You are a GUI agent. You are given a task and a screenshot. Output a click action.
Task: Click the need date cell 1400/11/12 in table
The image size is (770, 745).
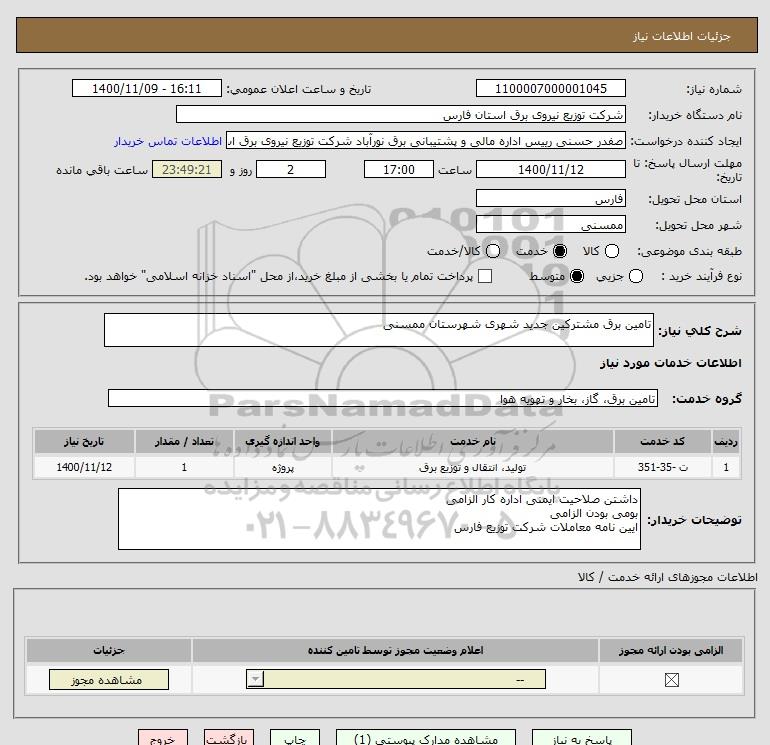[84, 467]
